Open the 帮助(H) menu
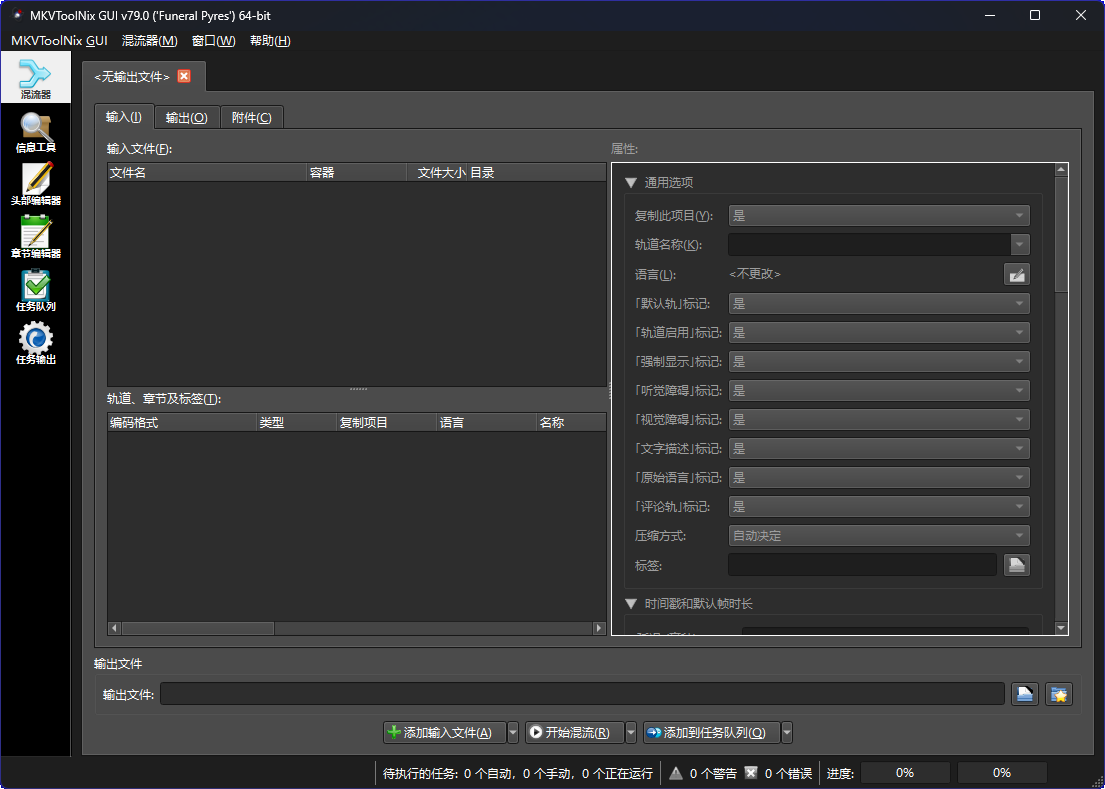The height and width of the screenshot is (789, 1105). point(270,41)
